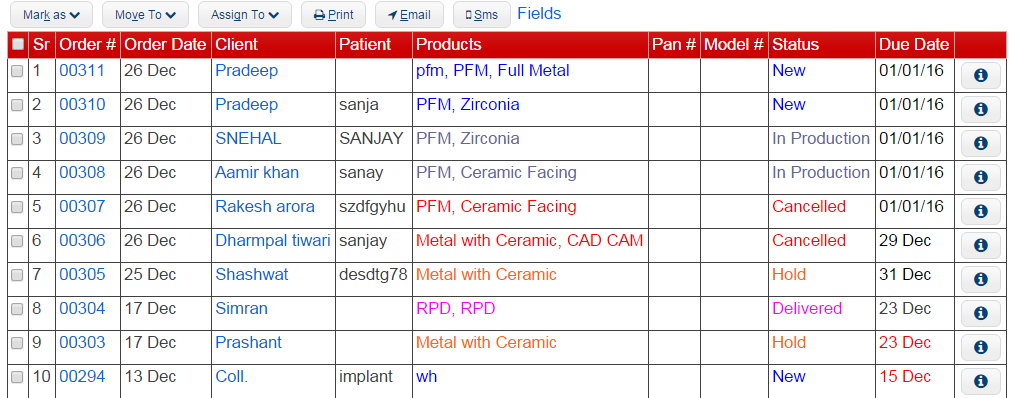The image size is (1009, 398).
Task: Tick checkbox for order 00303
Action: coord(17,343)
